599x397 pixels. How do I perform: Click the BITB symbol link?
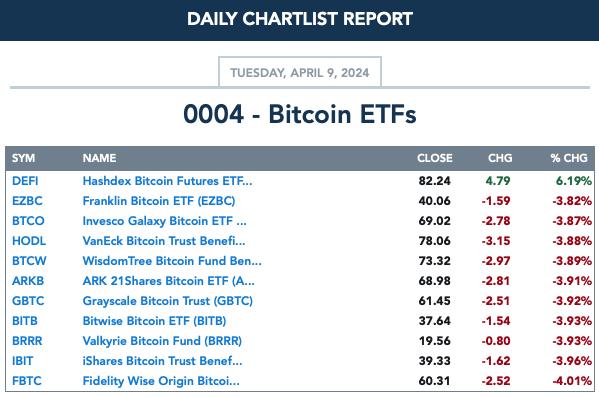point(25,321)
